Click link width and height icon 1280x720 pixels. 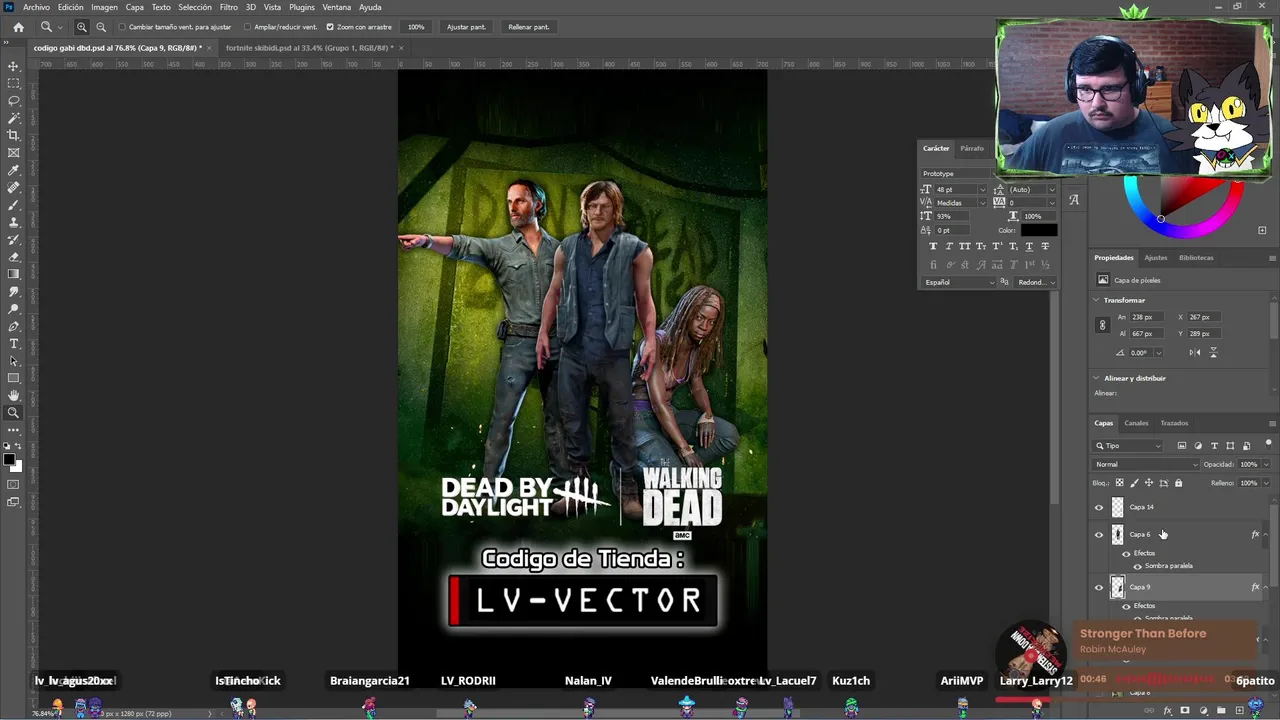[x=1102, y=325]
